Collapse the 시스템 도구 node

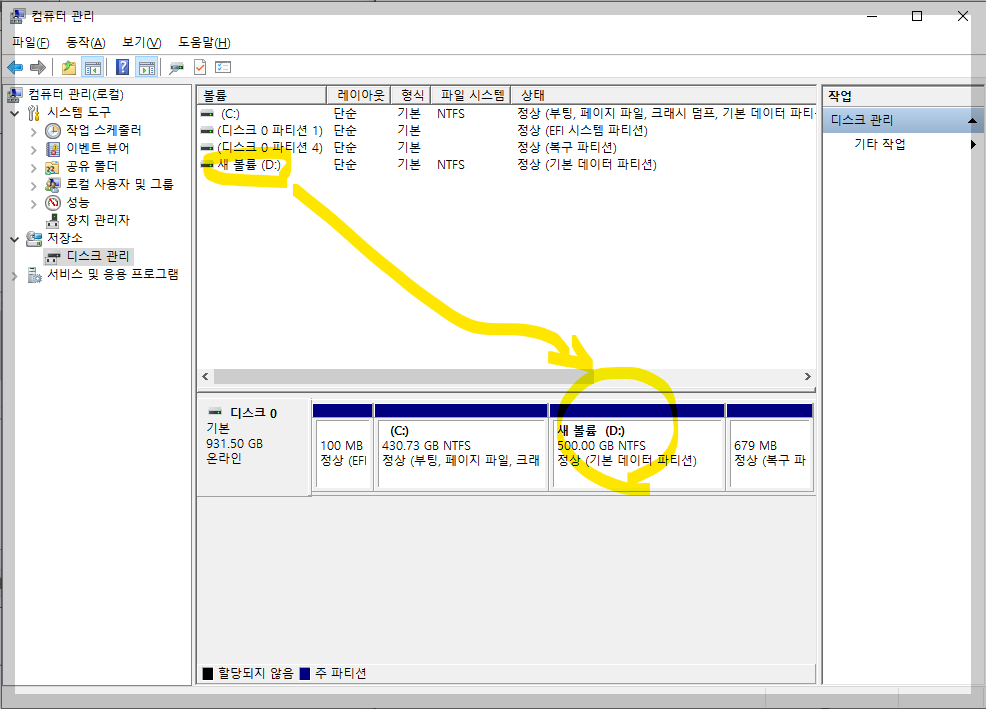[14, 113]
